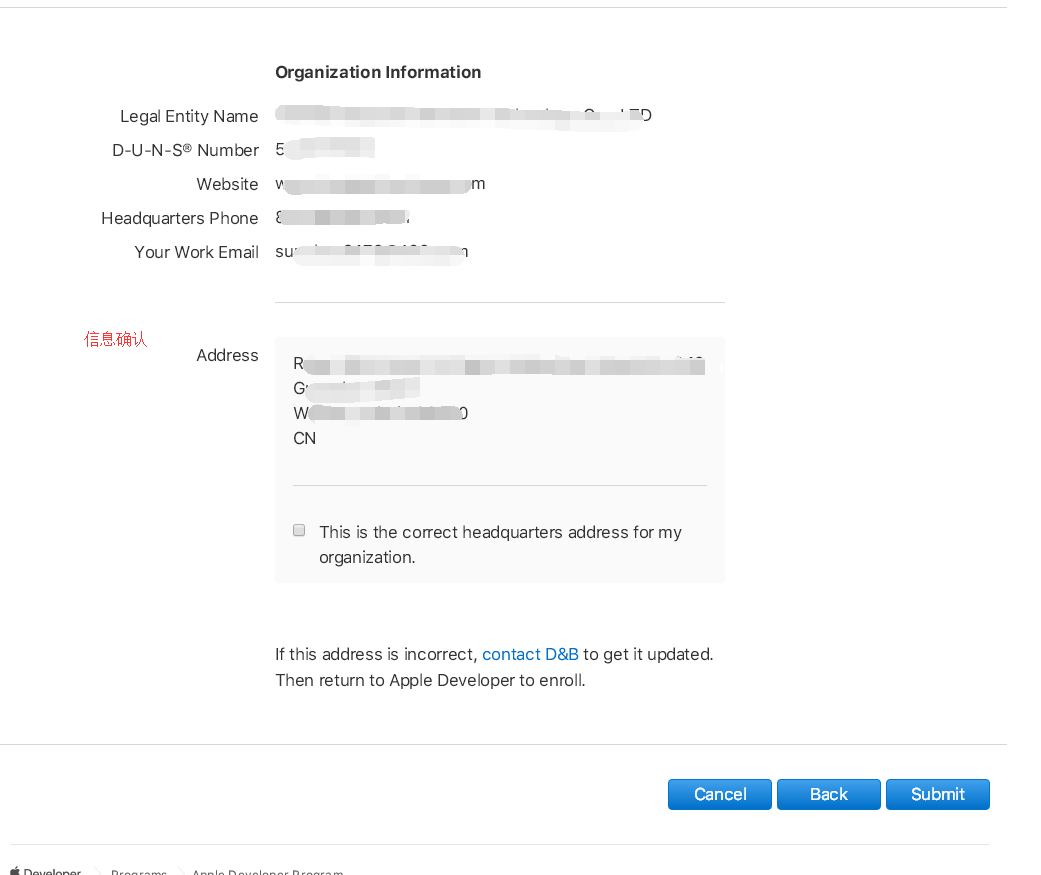Click the blurred Legal Entity Name value
The image size is (1041, 875).
[x=462, y=116]
